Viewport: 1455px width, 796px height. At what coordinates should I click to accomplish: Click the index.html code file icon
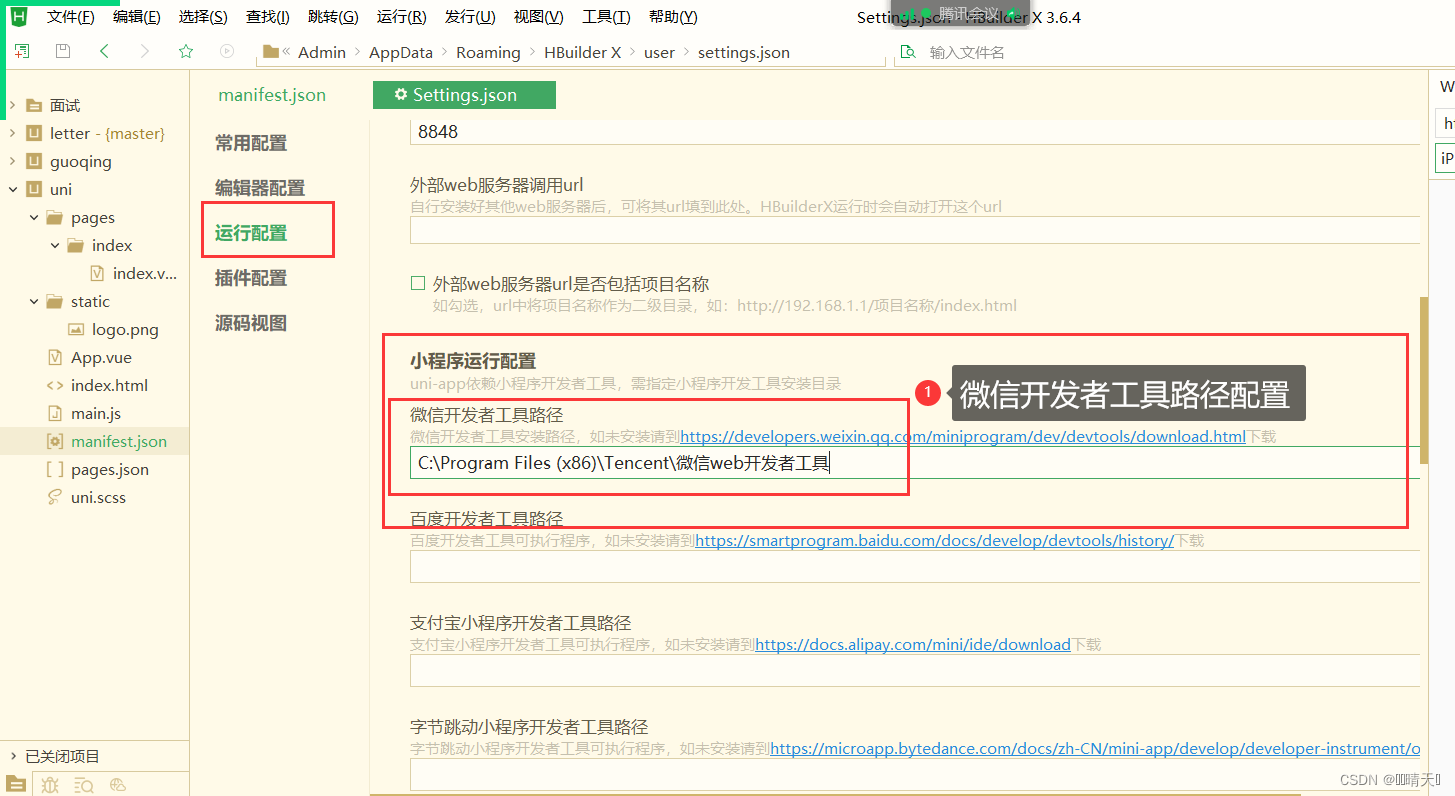click(55, 385)
